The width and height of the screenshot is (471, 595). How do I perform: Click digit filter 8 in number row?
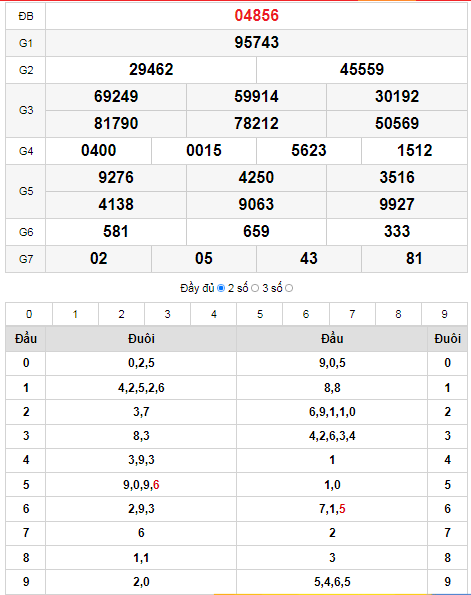[x=398, y=314]
